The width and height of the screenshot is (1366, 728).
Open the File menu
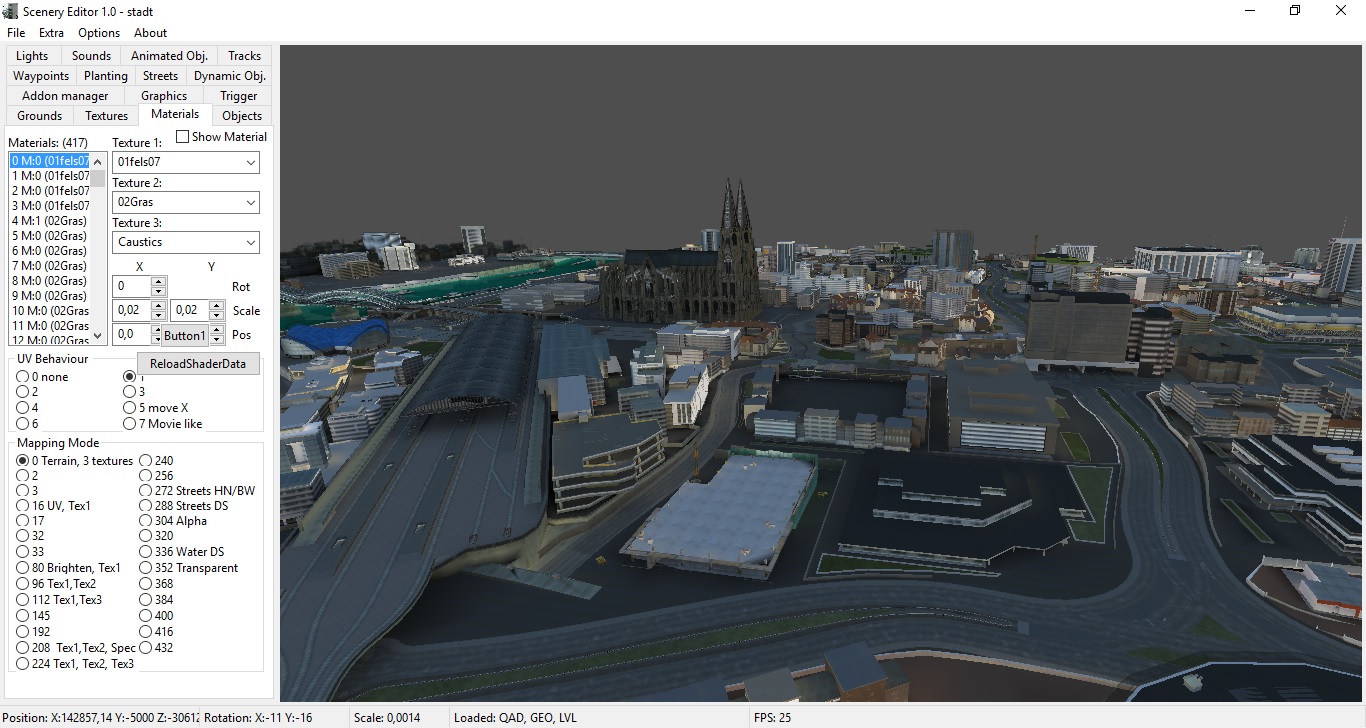pos(16,33)
